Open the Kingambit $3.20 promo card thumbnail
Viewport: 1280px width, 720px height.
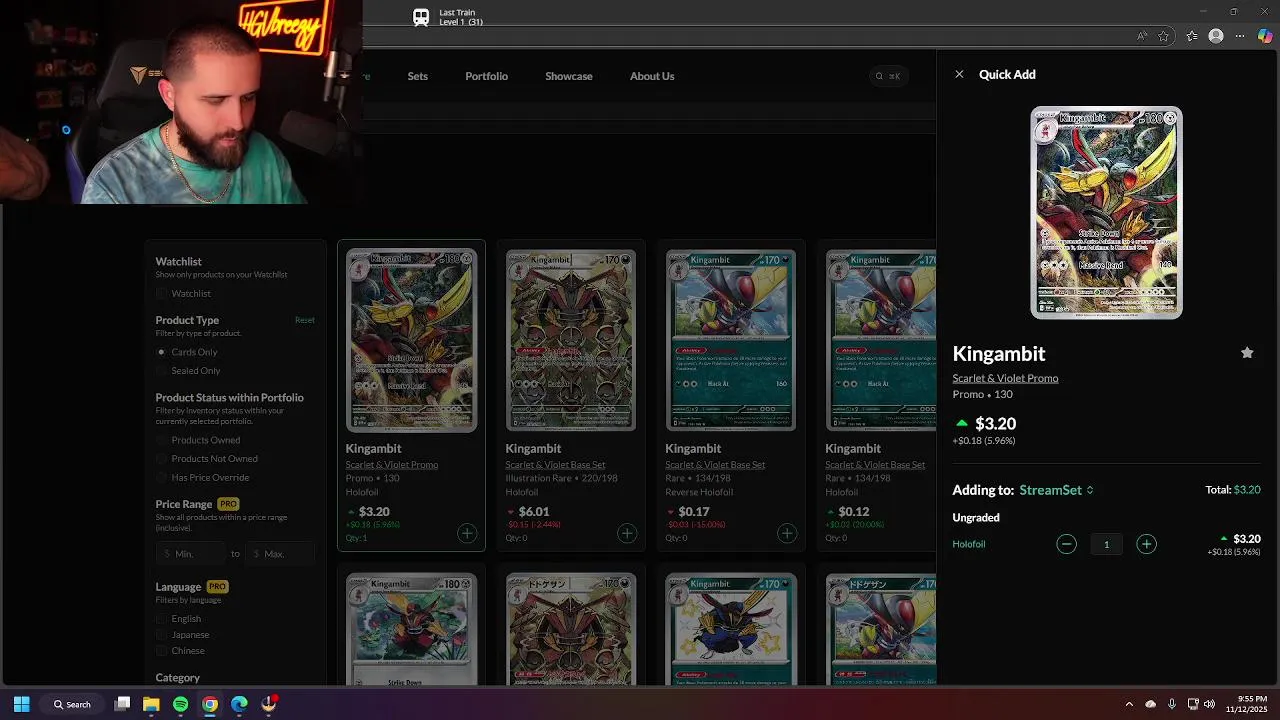[411, 340]
